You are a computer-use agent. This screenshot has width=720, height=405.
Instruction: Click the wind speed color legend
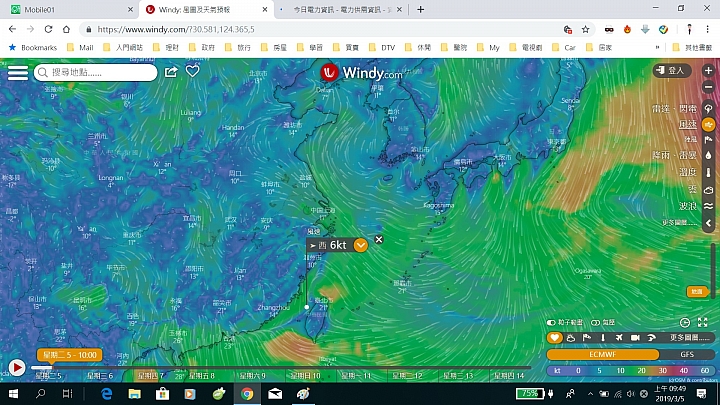pos(630,371)
